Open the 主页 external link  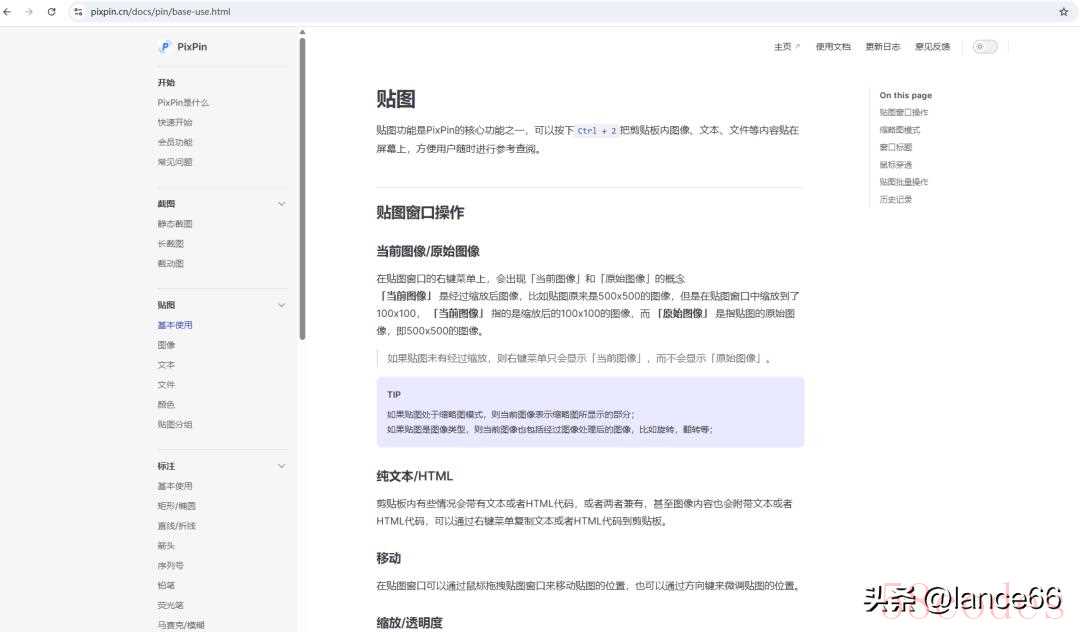(x=786, y=47)
